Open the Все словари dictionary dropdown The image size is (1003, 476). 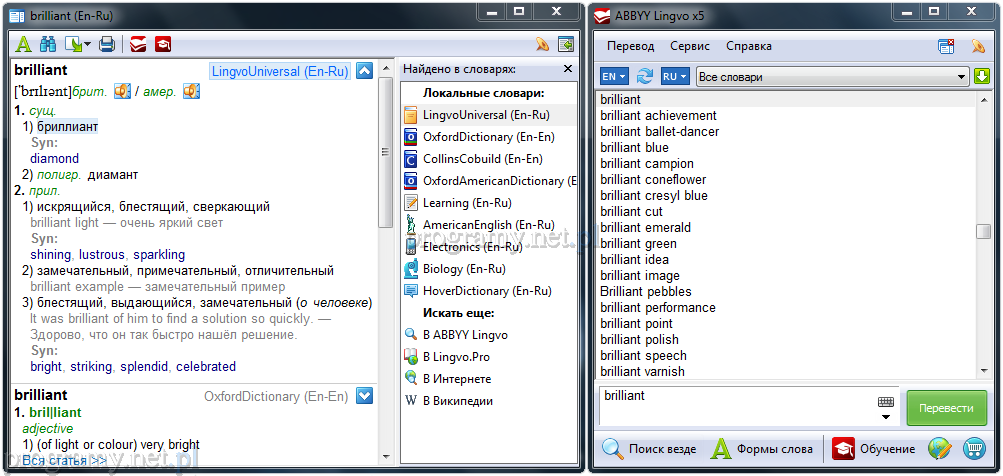coord(832,77)
